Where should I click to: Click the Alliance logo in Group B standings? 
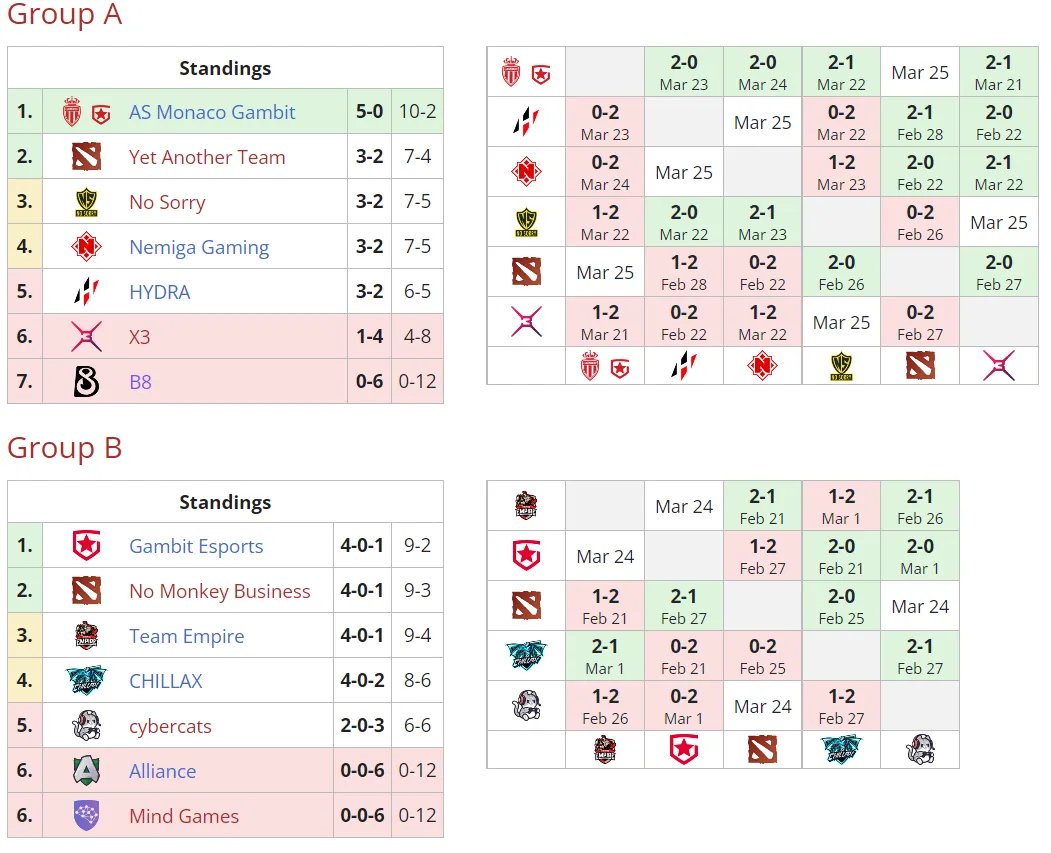click(86, 771)
